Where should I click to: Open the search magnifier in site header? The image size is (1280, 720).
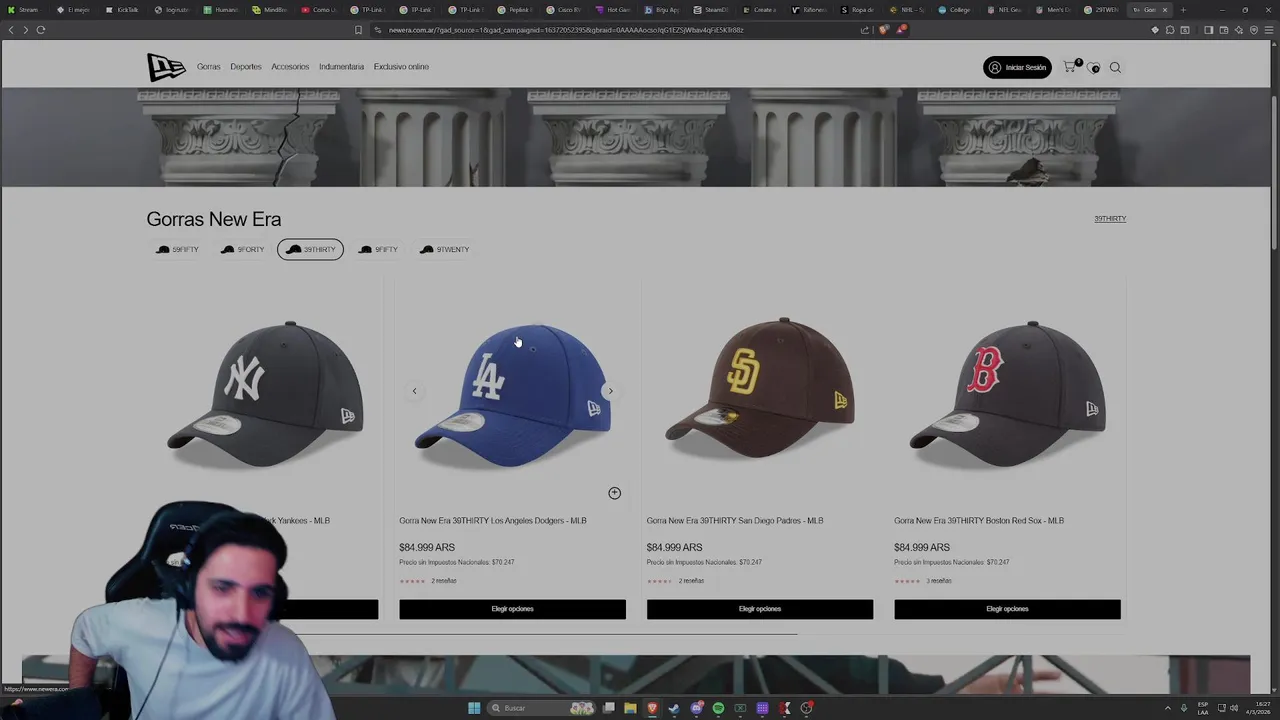click(1115, 67)
